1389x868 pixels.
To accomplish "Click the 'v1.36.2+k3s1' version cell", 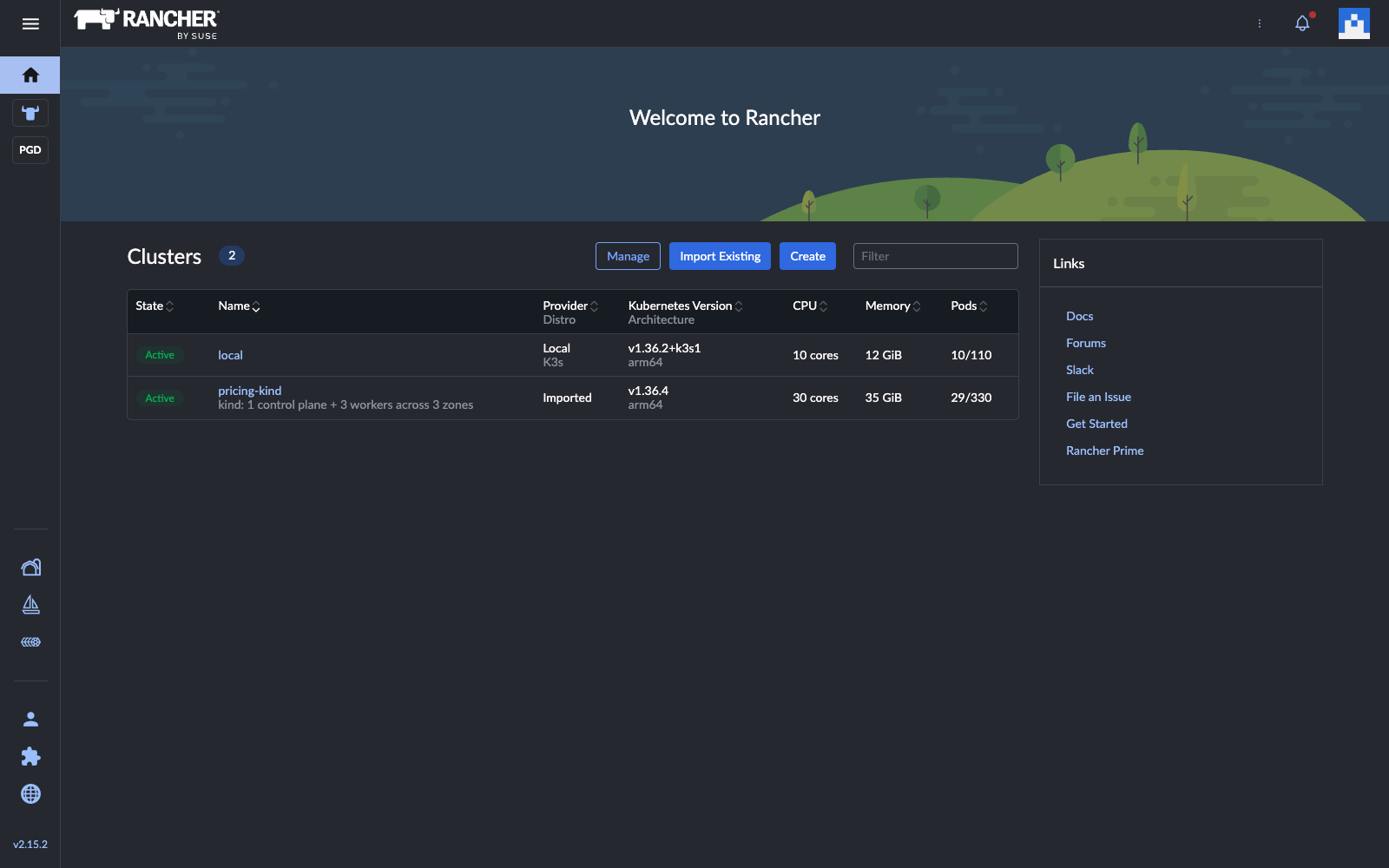I will (664, 348).
